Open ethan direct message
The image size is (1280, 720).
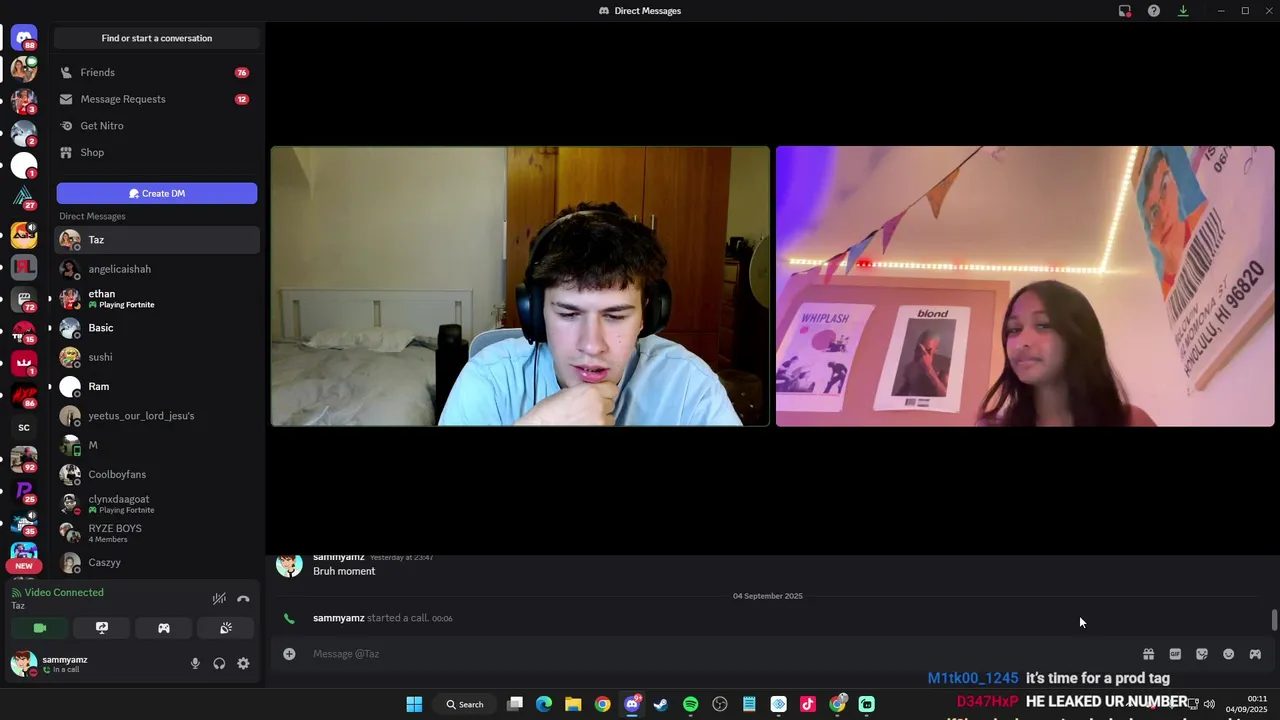157,298
